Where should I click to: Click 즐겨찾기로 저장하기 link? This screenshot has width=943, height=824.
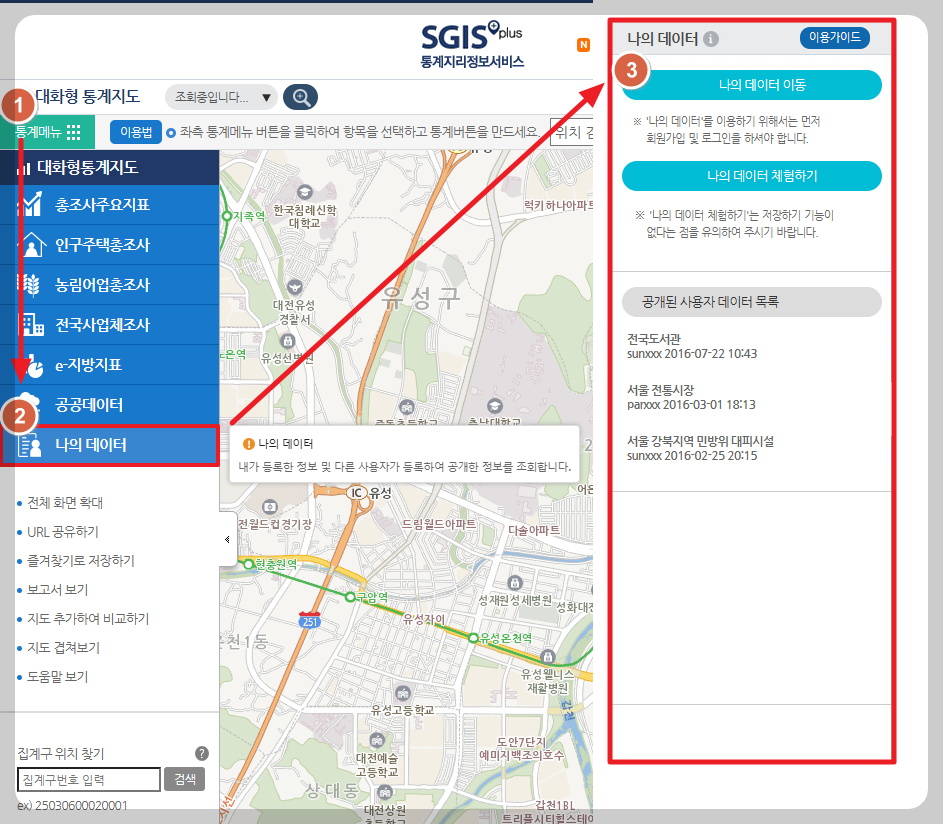[81, 561]
